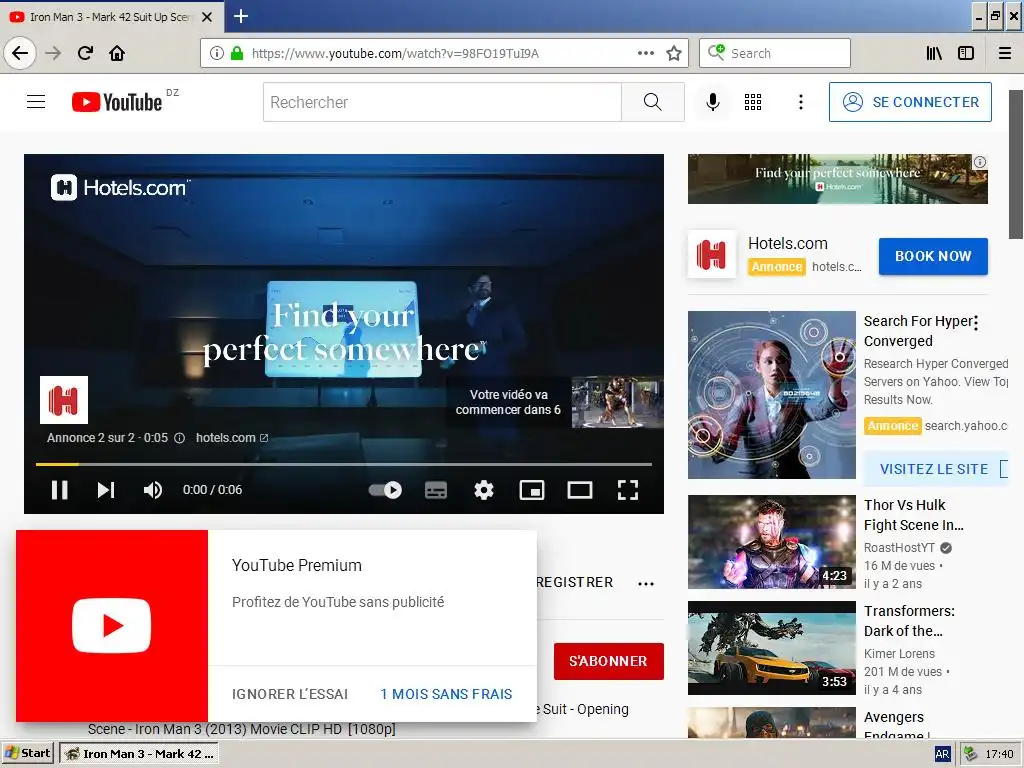Mute the player volume

(x=153, y=490)
